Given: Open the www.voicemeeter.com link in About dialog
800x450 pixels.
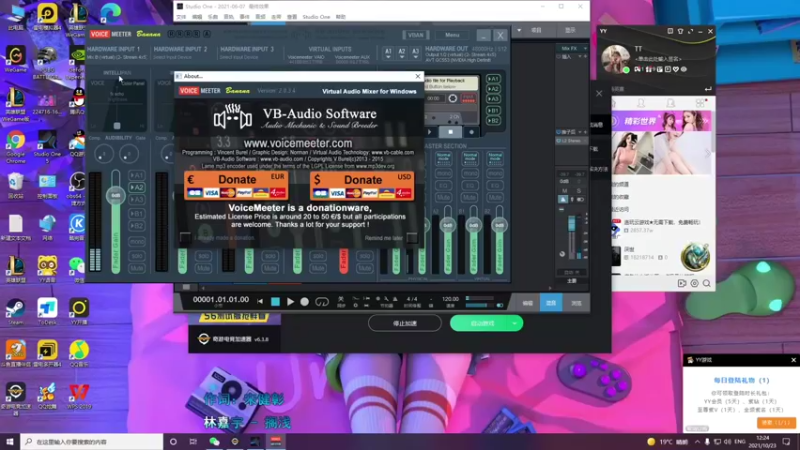Looking at the screenshot, I should coord(298,143).
